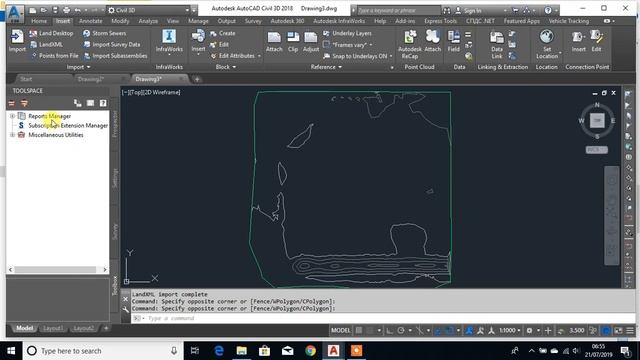Image resolution: width=640 pixels, height=360 pixels.
Task: Open File Explorer from the taskbar
Action: 242,351
